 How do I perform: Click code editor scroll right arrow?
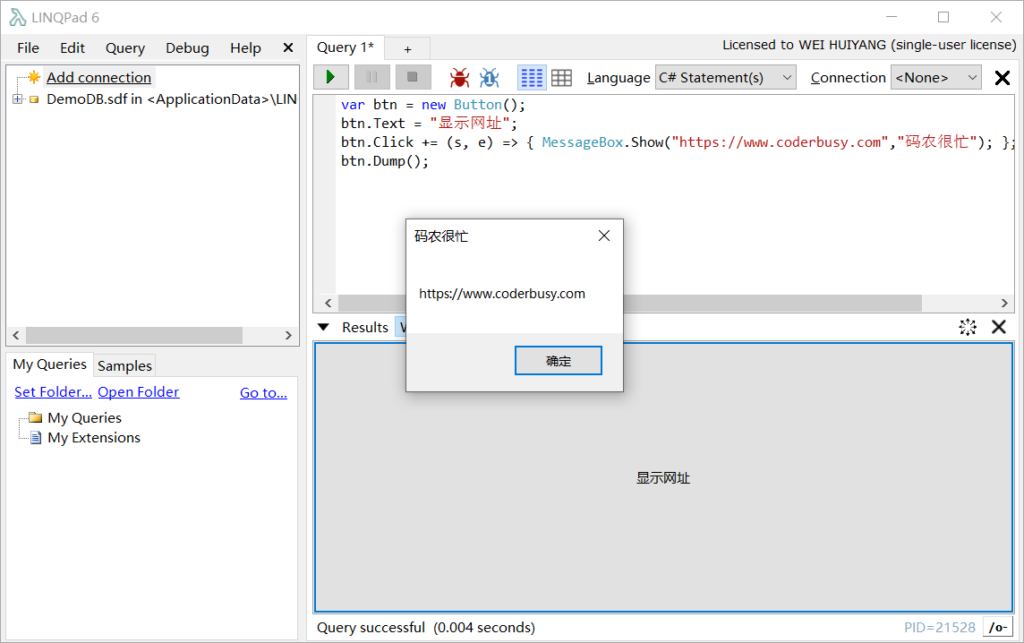pyautogui.click(x=1004, y=303)
